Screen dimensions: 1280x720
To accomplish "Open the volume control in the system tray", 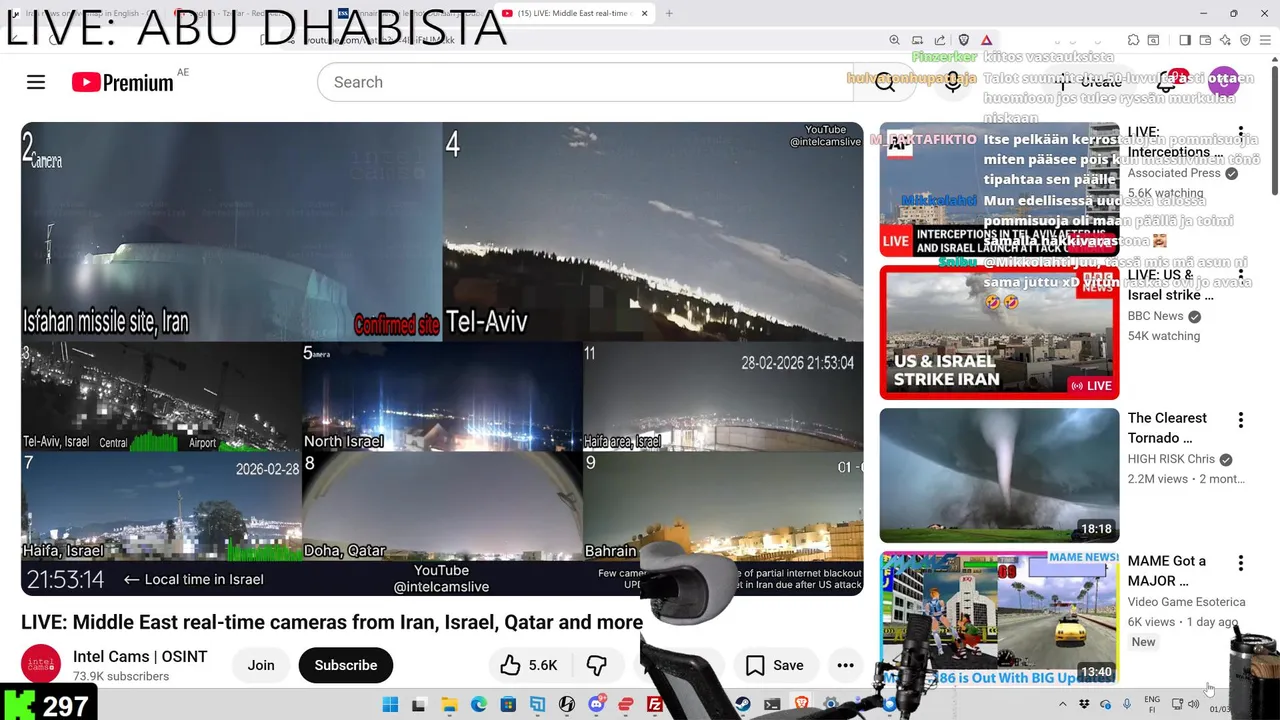I will 1193,704.
